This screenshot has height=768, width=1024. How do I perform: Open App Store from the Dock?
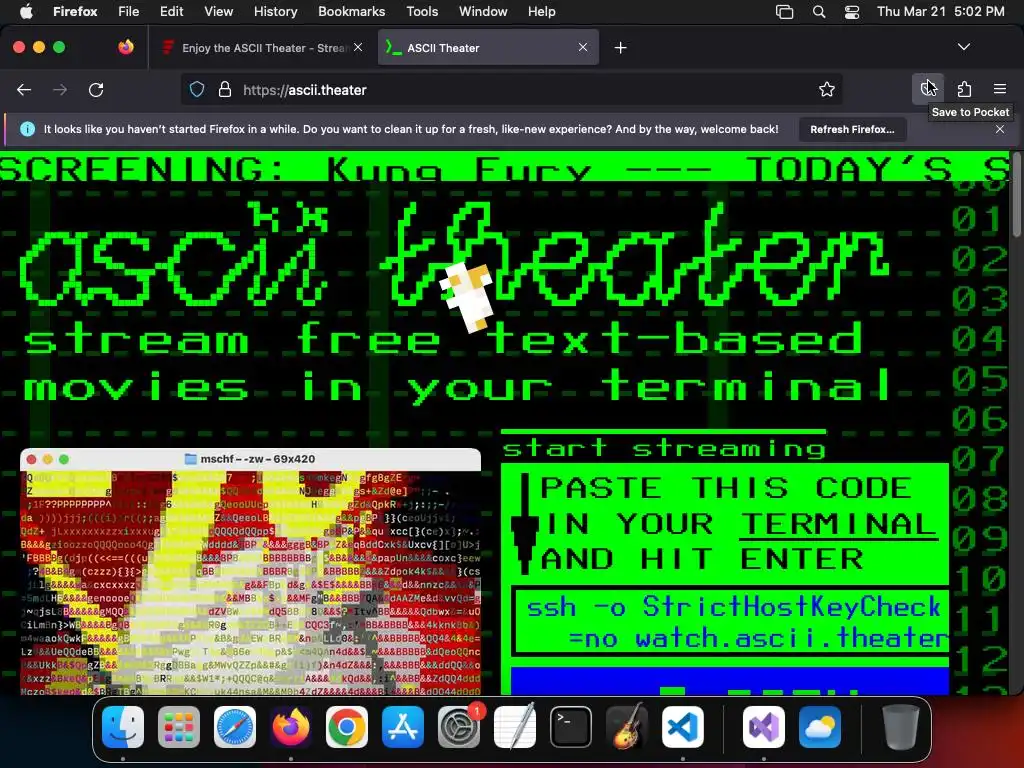(403, 727)
